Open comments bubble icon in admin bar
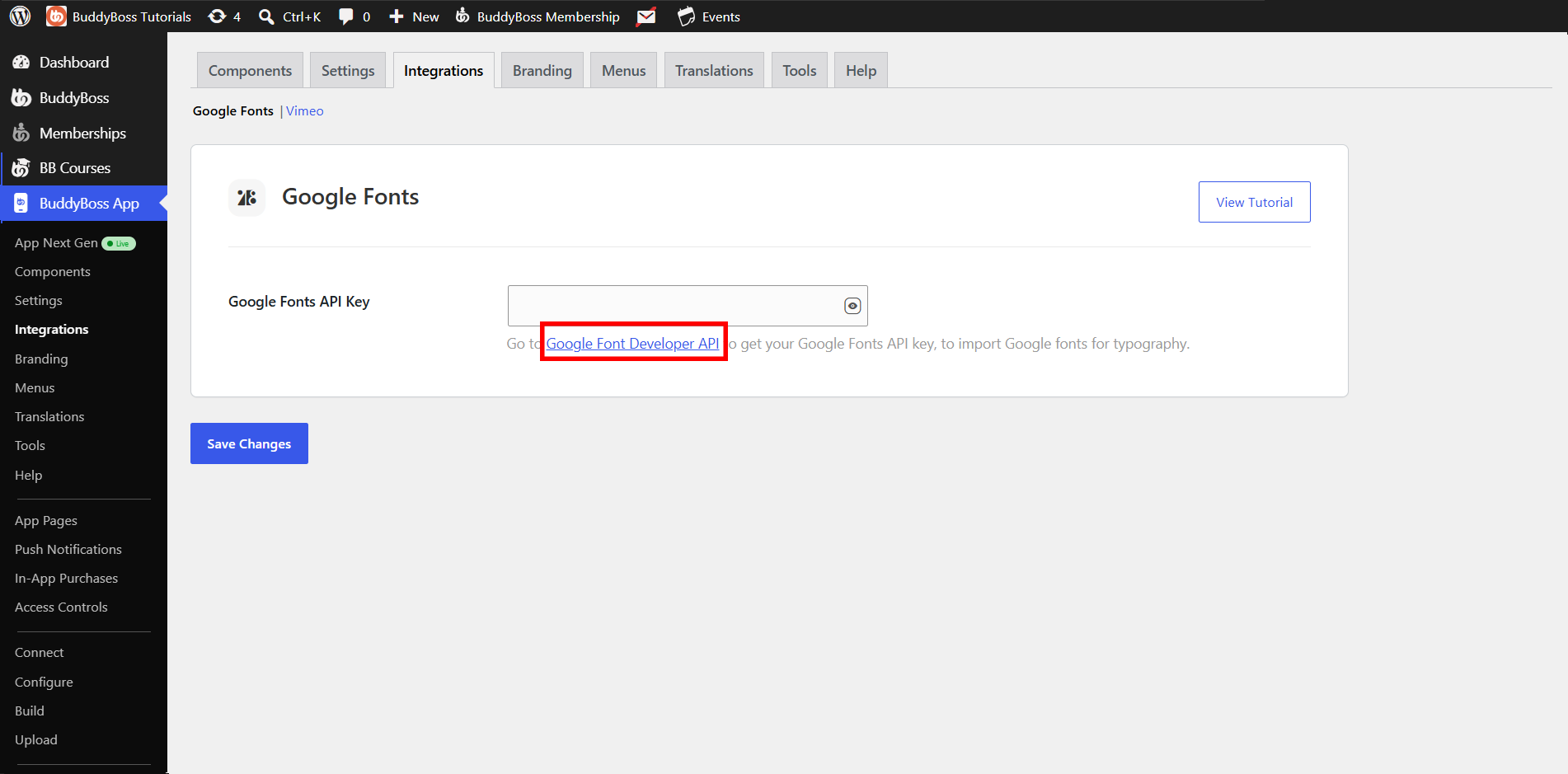Screen dimensions: 1568x774 point(346,16)
